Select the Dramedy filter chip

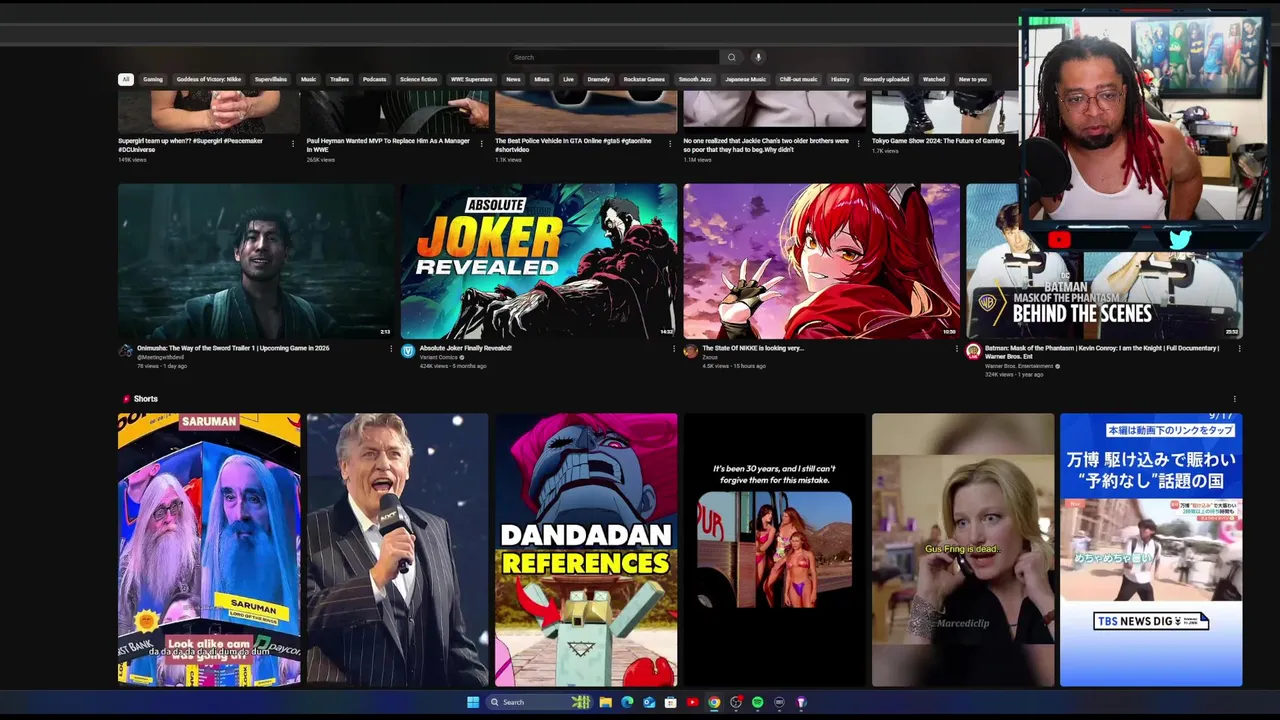tap(599, 79)
